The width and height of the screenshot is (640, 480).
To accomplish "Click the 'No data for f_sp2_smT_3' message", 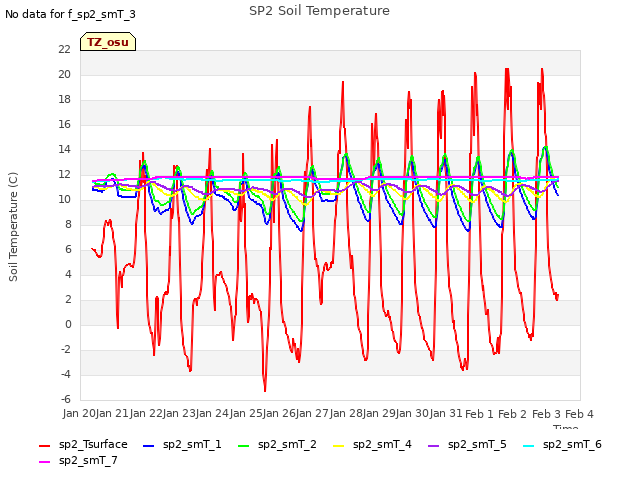I will (x=70, y=14).
